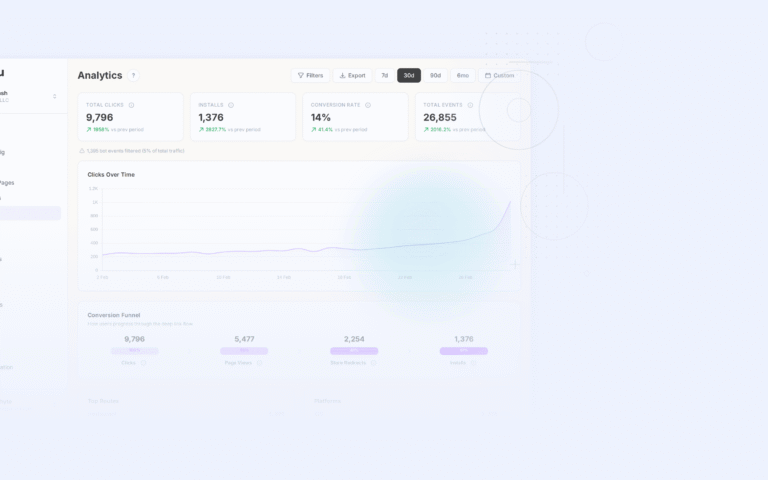Viewport: 768px width, 480px height.
Task: Click info icon beside Page Views label
Action: pyautogui.click(x=260, y=363)
